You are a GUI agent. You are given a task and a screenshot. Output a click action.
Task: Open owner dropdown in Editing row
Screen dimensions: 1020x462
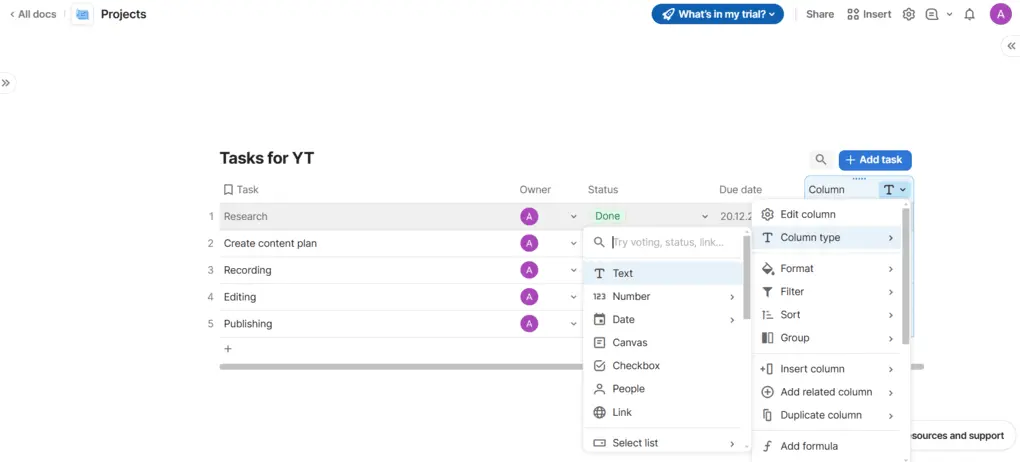click(573, 297)
